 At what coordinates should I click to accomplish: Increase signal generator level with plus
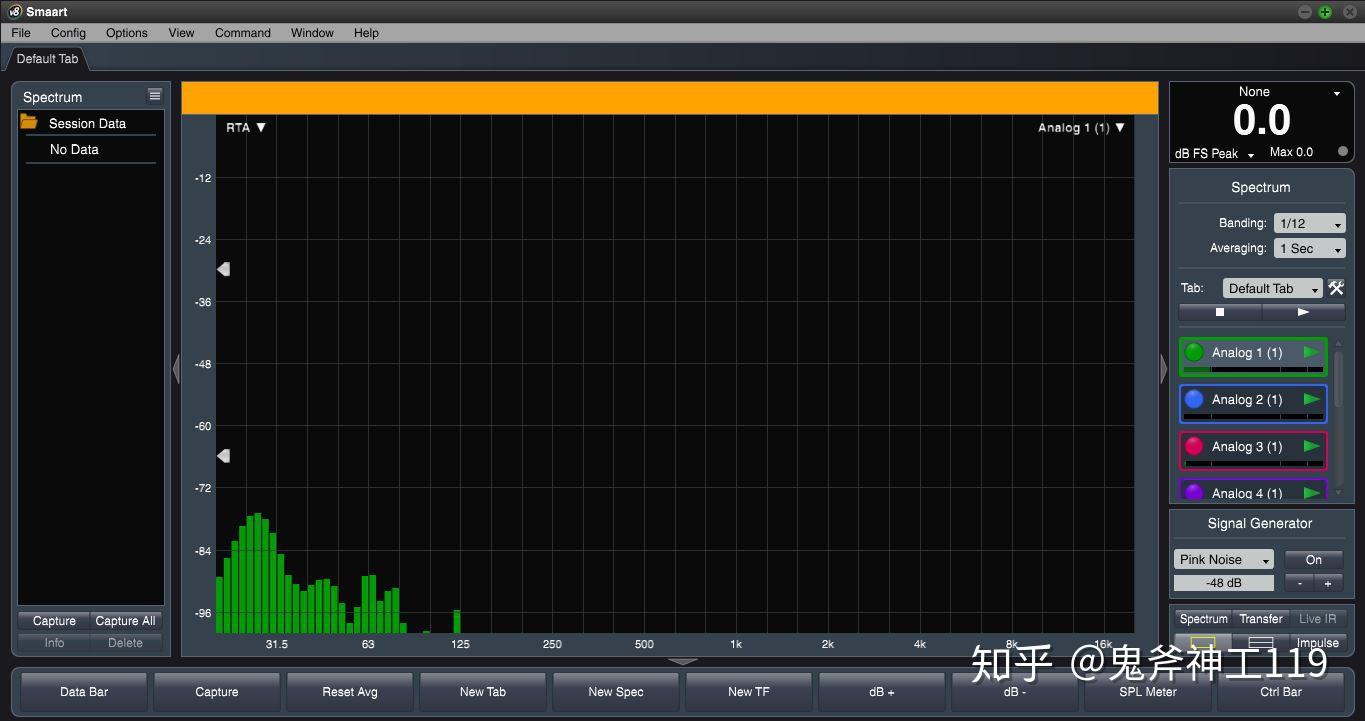click(x=1328, y=583)
